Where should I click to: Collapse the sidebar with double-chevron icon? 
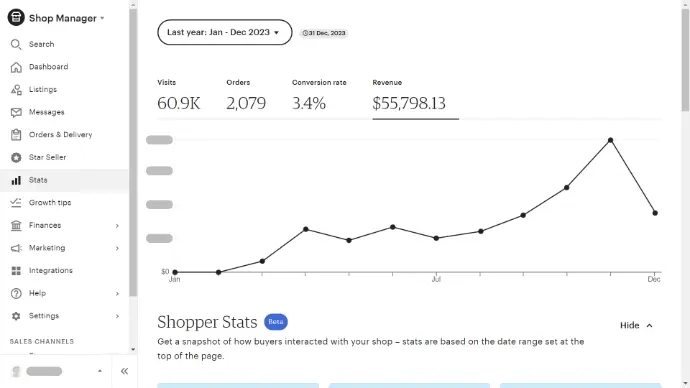tap(125, 371)
